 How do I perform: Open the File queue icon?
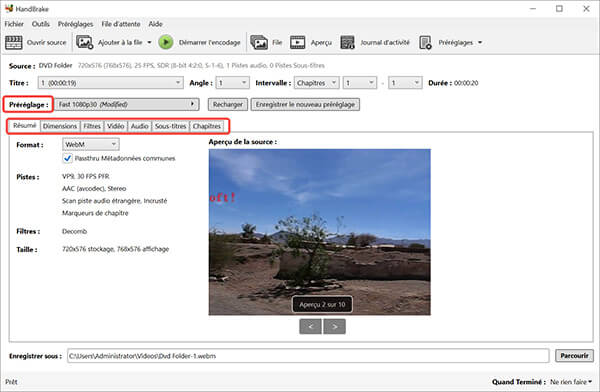[x=259, y=42]
